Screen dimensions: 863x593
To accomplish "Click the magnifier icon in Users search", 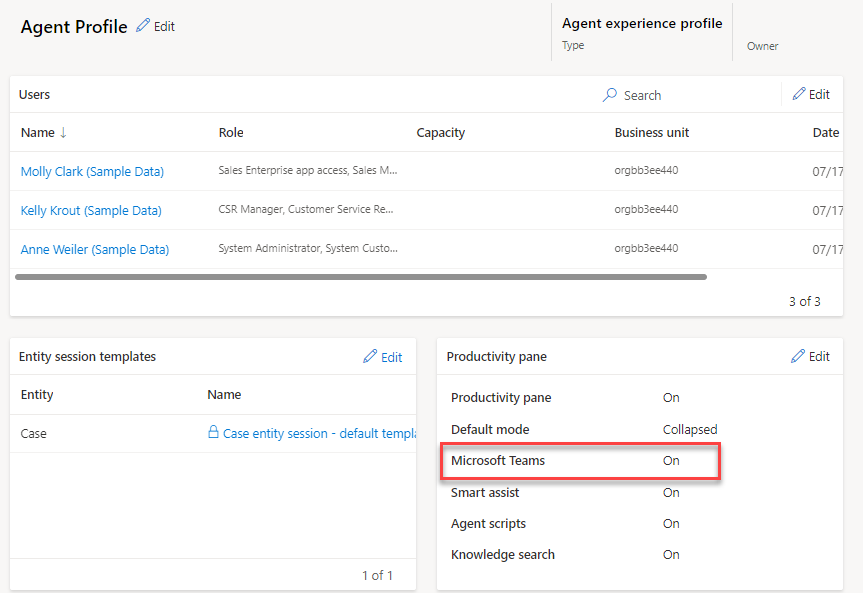I will pos(609,95).
